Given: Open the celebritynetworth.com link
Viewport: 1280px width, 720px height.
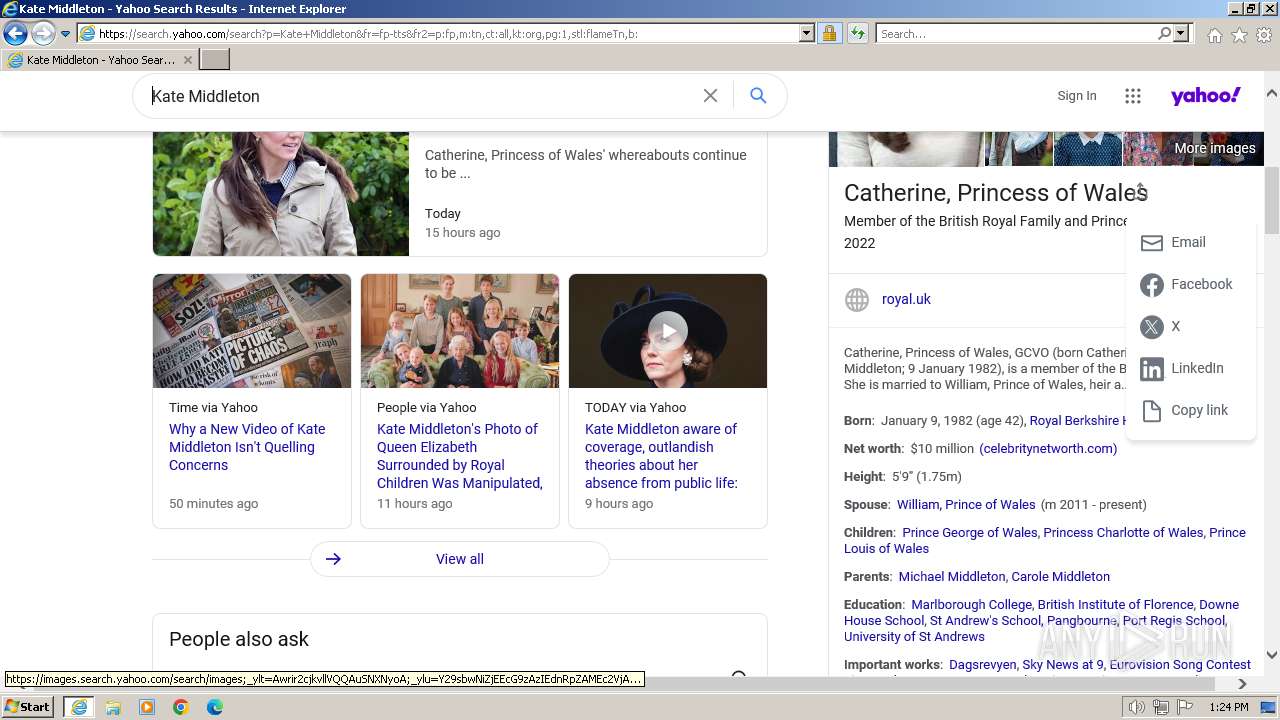Looking at the screenshot, I should click(1048, 449).
